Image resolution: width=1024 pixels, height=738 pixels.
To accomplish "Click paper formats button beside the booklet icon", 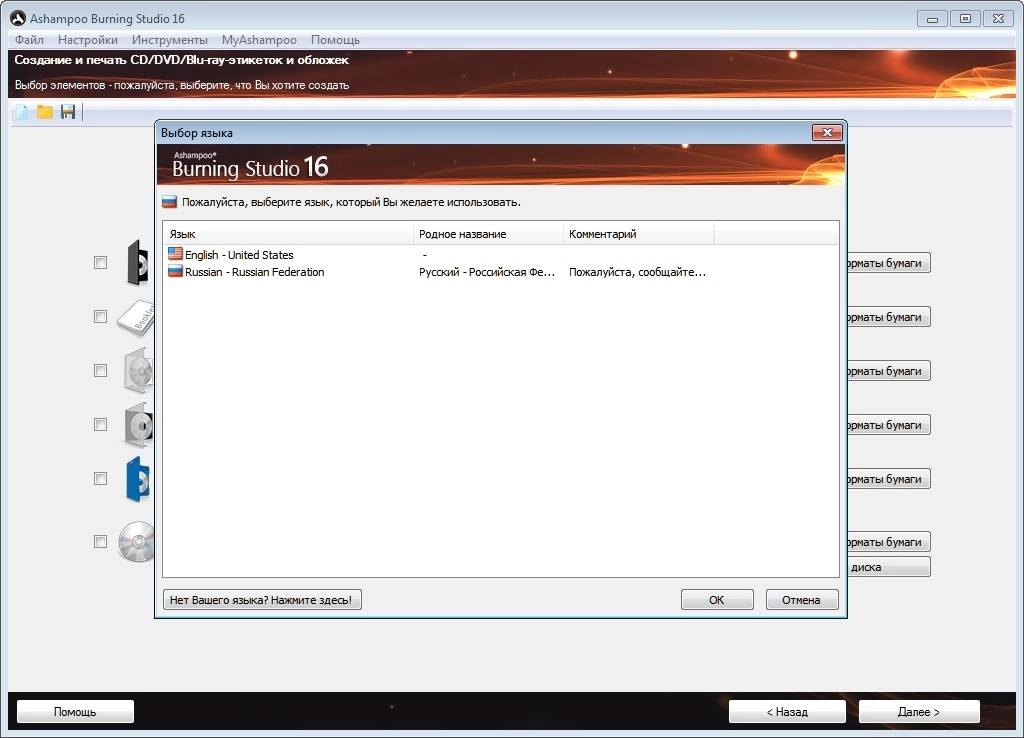I will coord(889,317).
